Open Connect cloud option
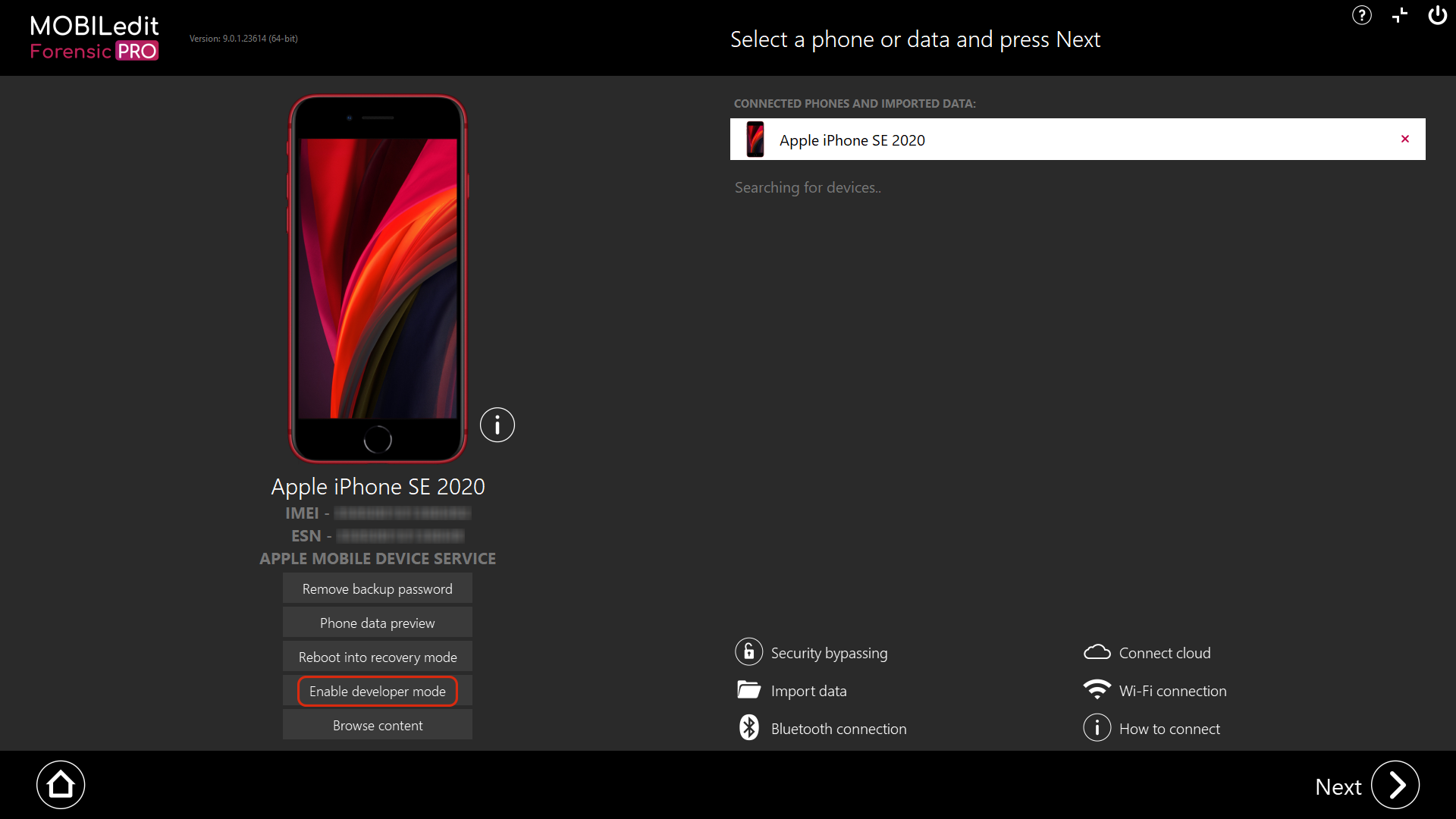 pos(1147,652)
